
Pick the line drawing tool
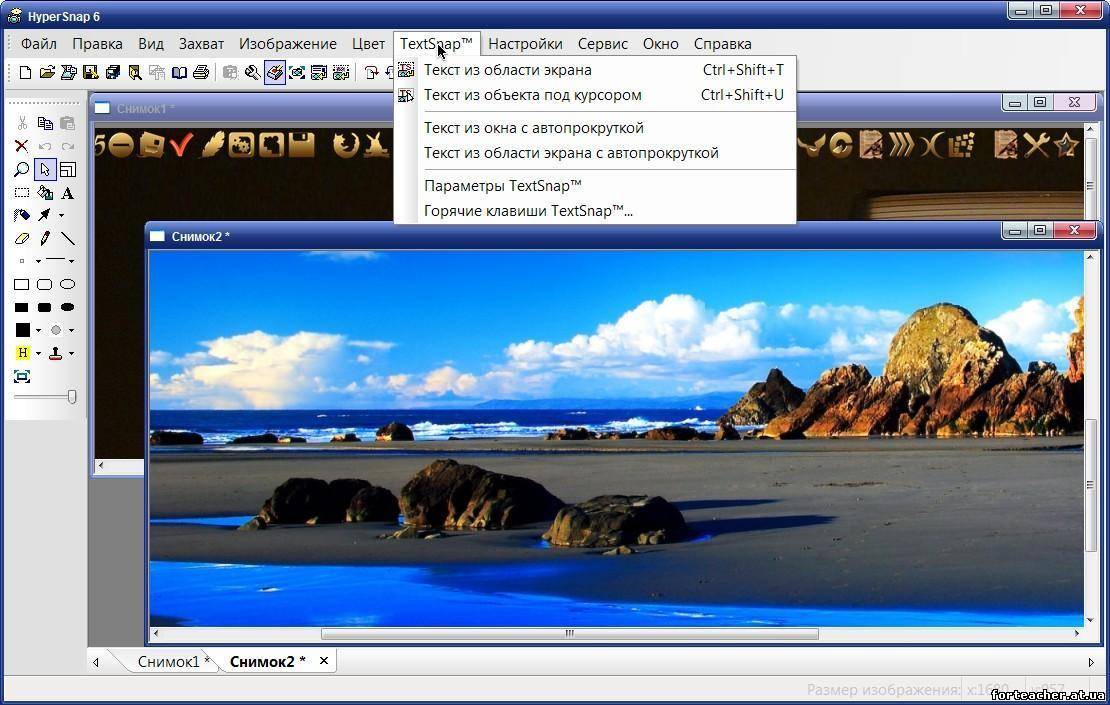click(69, 239)
